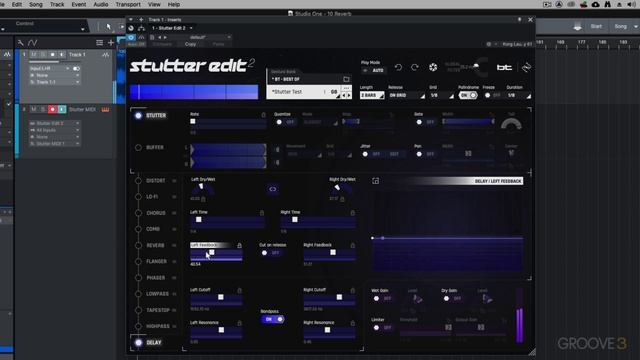Click the wrench icon in track panel
This screenshot has width=640, height=360.
click(20, 42)
